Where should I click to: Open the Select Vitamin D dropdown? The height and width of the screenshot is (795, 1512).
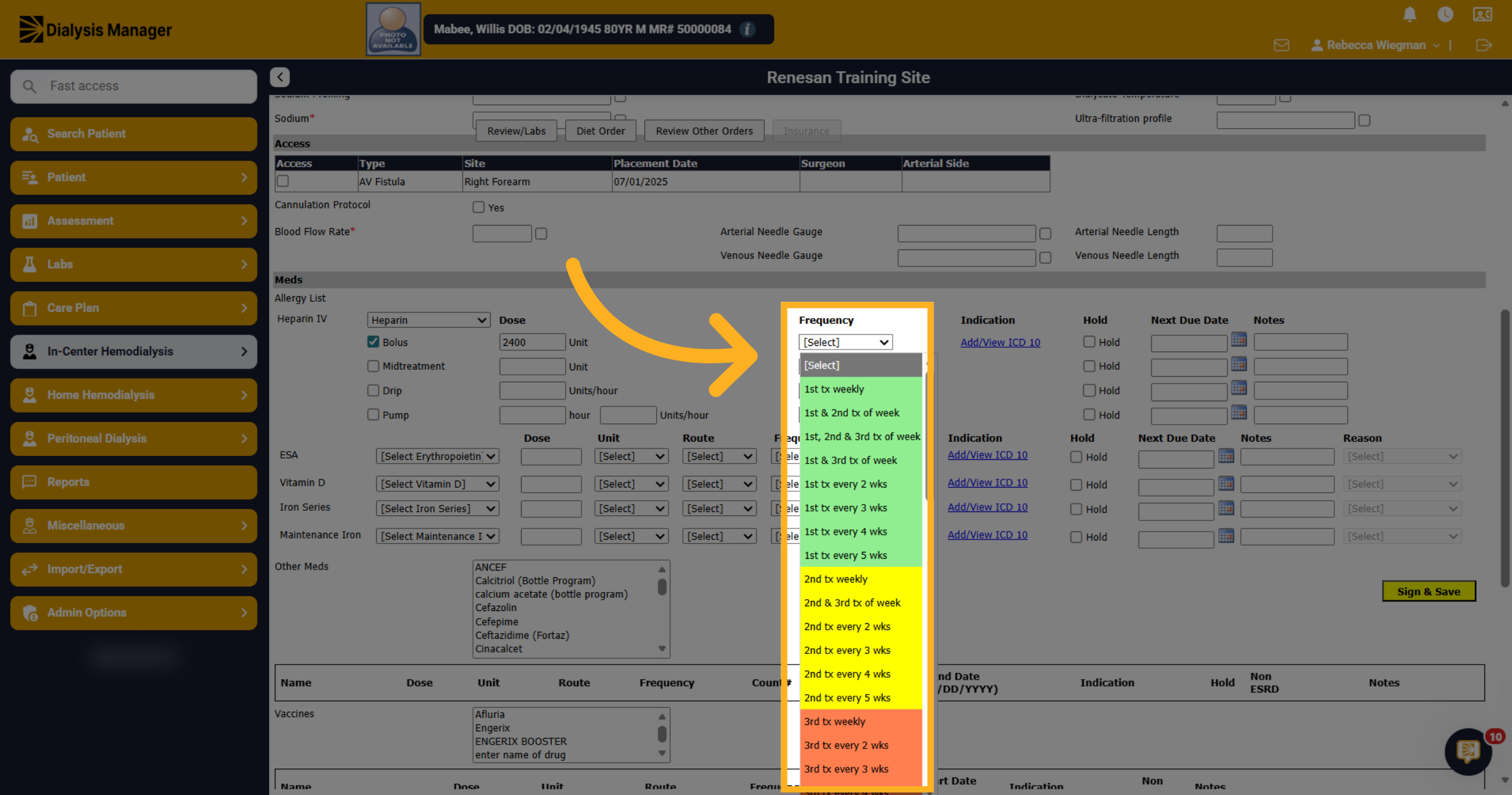click(437, 484)
